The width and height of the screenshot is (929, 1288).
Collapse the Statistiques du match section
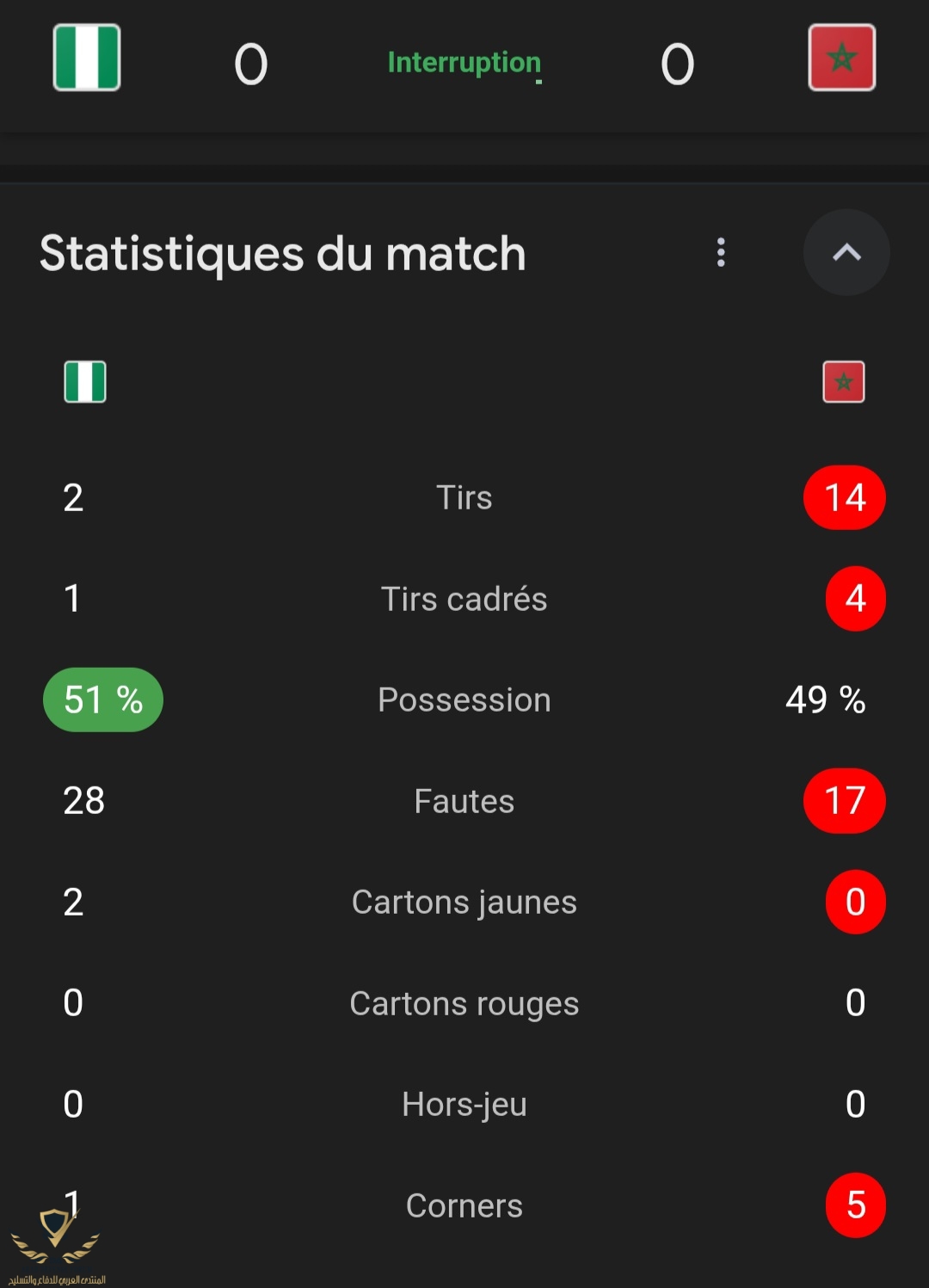(846, 252)
